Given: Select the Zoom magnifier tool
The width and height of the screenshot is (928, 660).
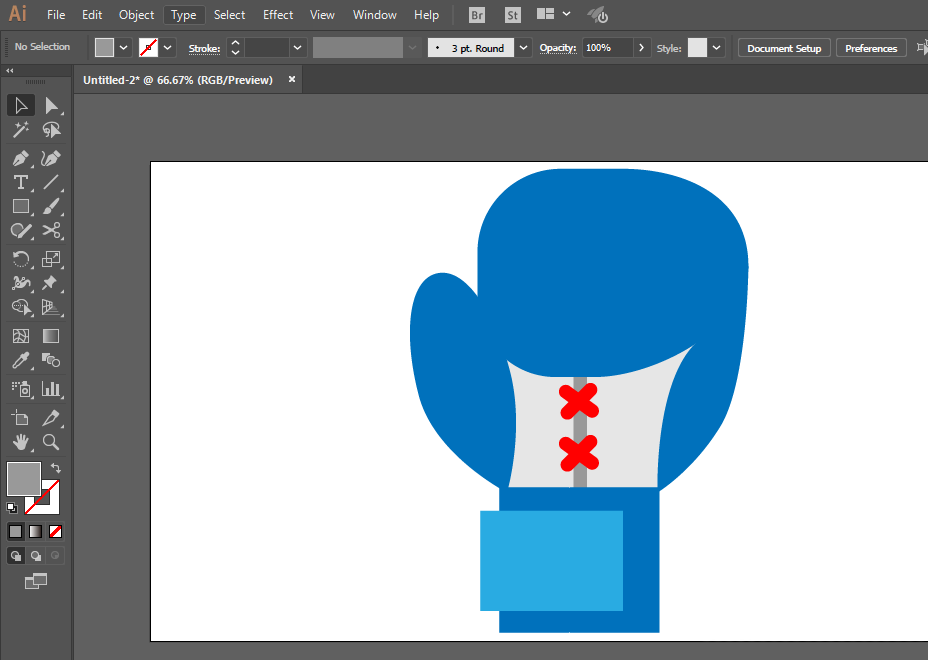Looking at the screenshot, I should click(51, 442).
